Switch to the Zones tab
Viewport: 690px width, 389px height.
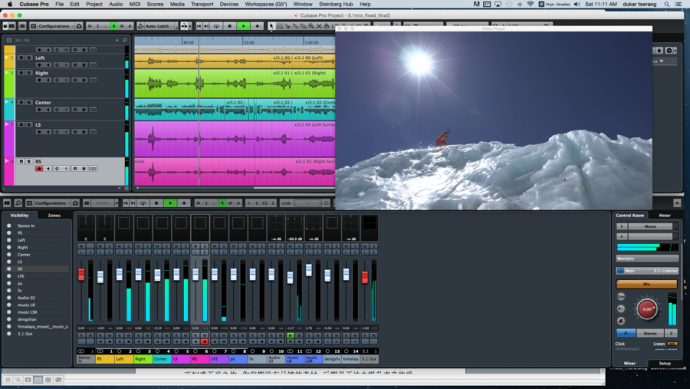point(54,216)
